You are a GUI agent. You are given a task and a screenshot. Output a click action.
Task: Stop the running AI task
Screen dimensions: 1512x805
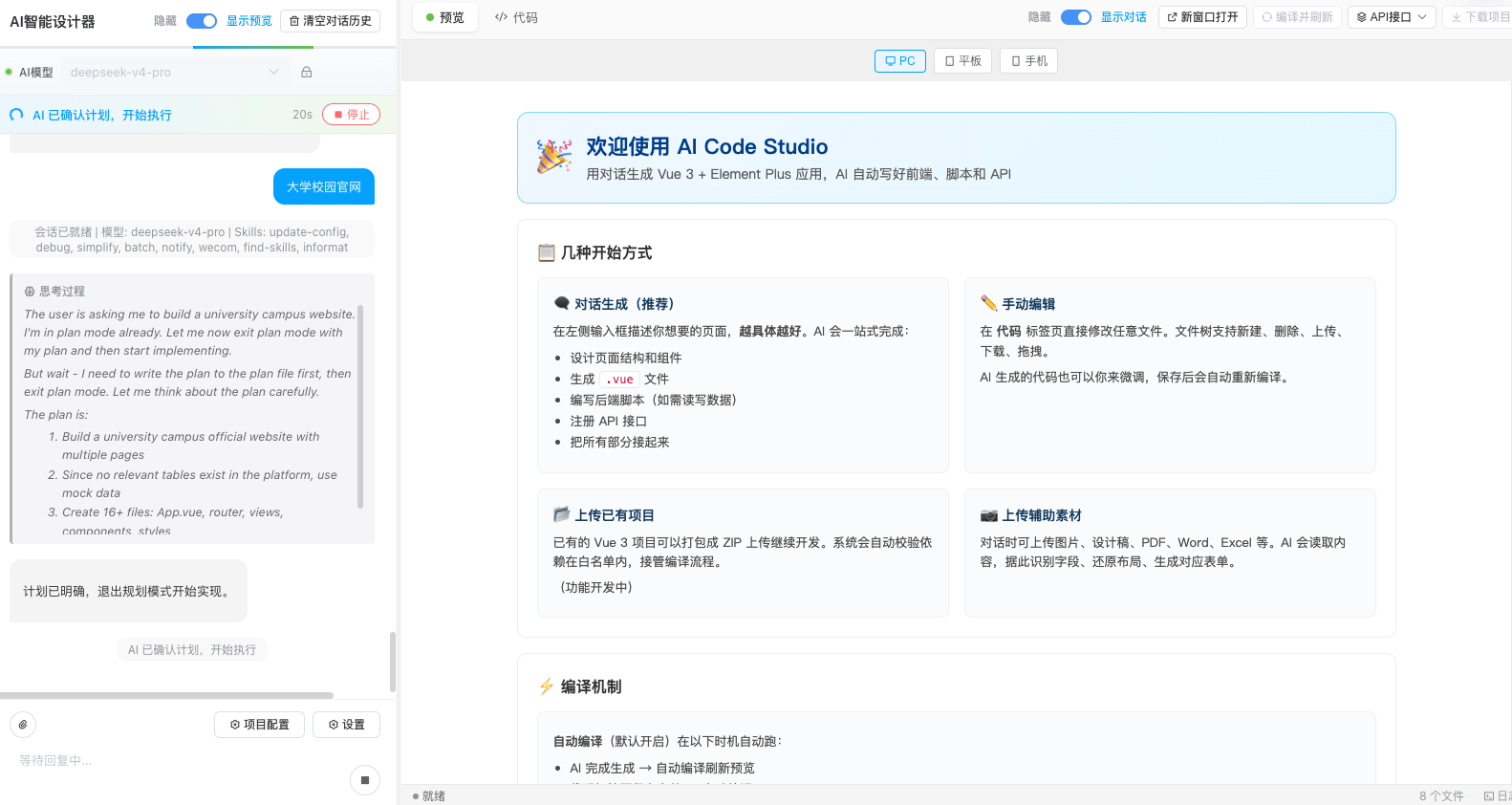click(351, 115)
